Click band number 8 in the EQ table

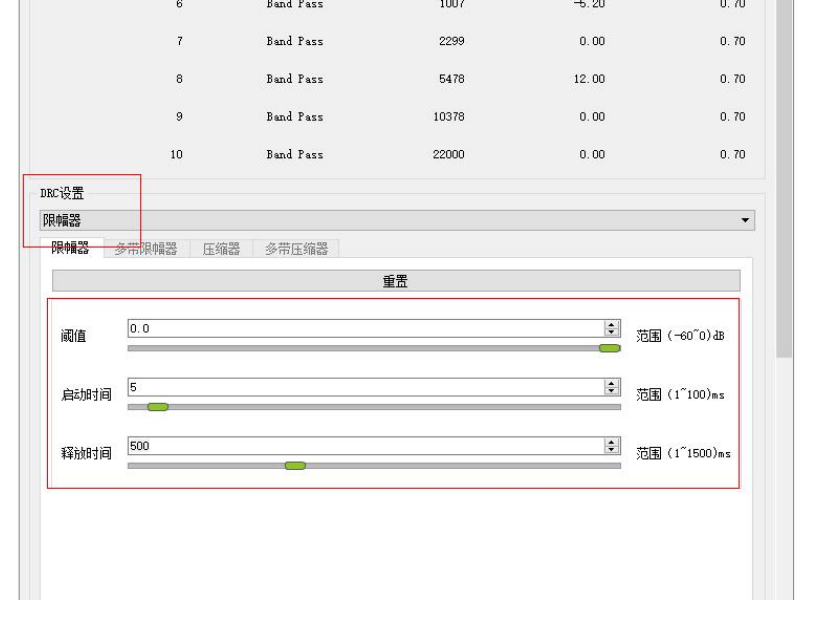(179, 79)
